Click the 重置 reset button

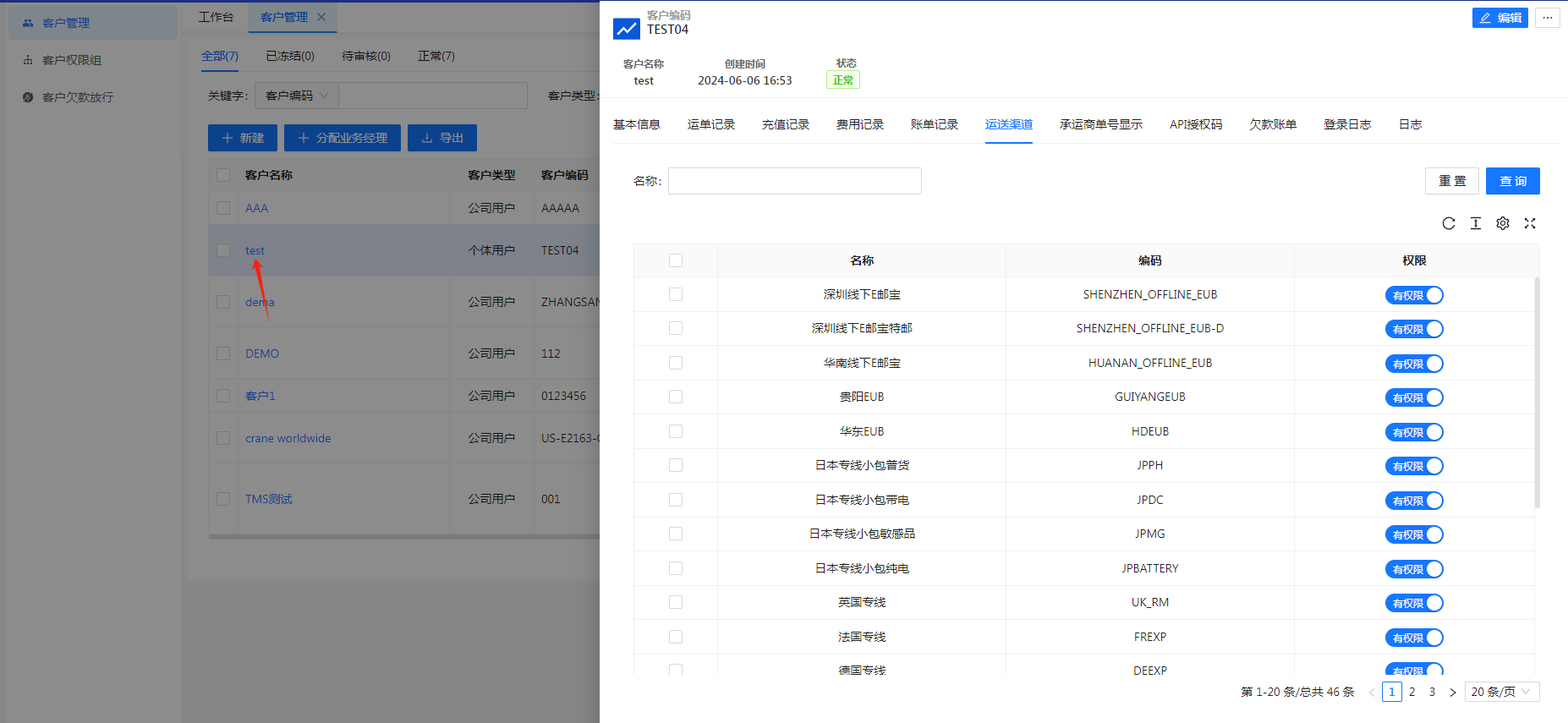[x=1452, y=181]
